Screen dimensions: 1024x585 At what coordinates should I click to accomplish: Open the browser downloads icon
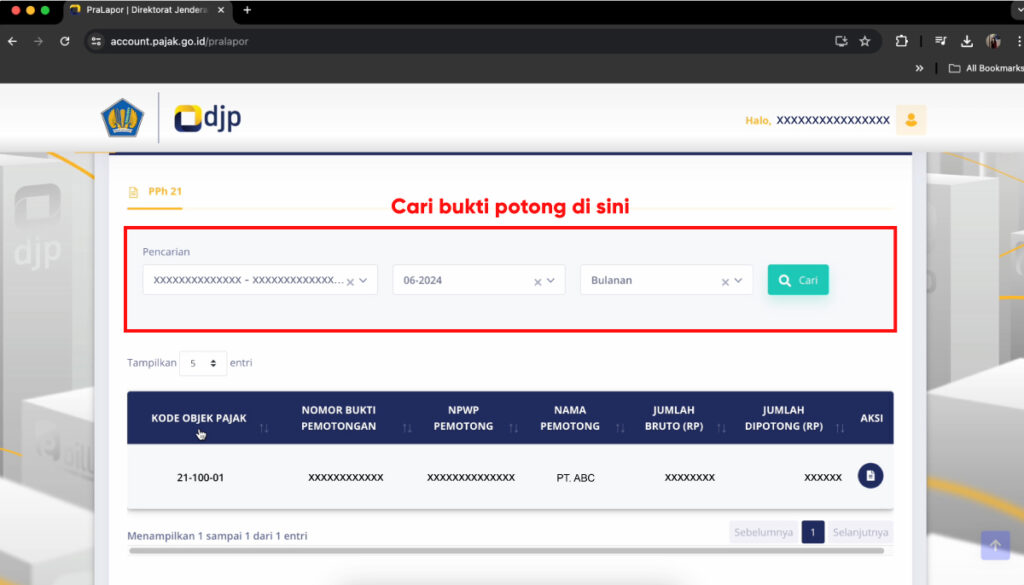[967, 41]
